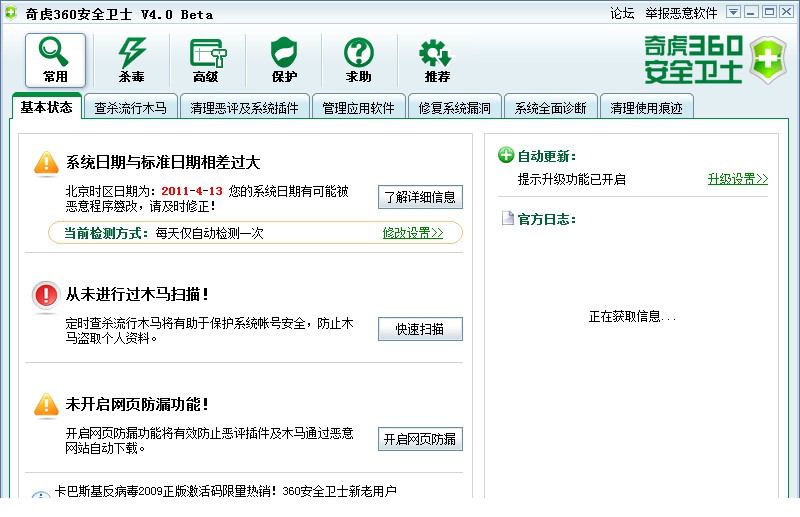
Task: Open the 系统全面诊断 tab
Action: pos(550,107)
